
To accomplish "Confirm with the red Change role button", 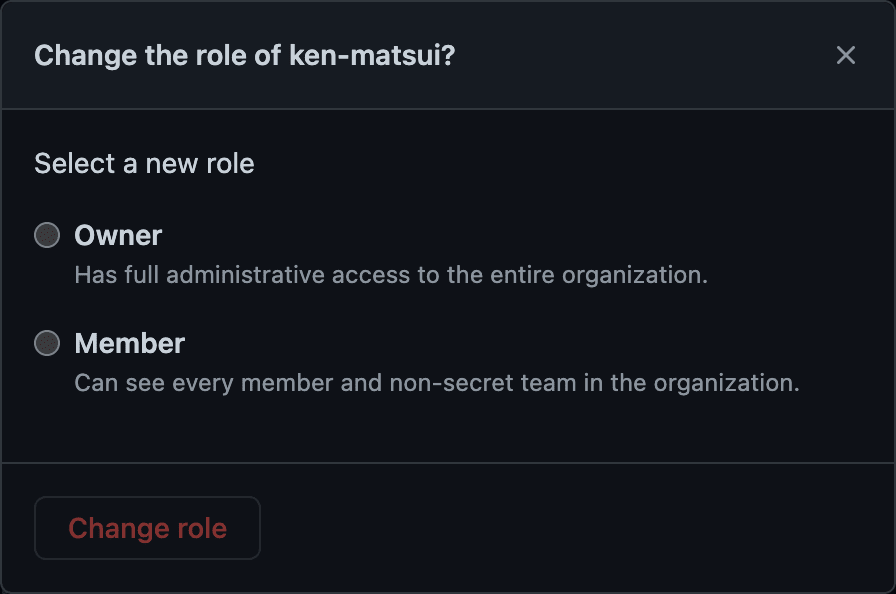I will [x=147, y=528].
